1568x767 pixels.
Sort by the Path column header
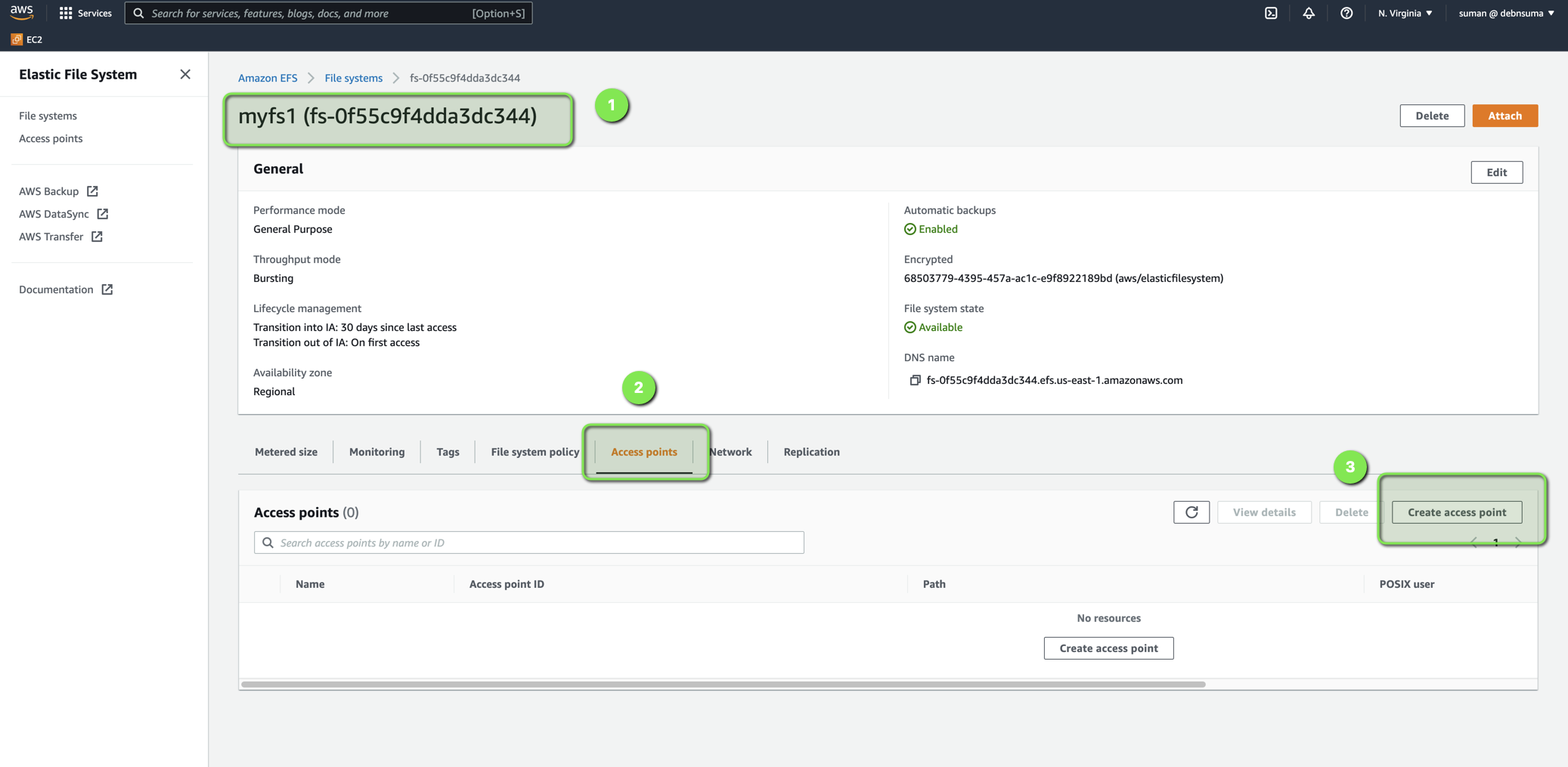(934, 584)
